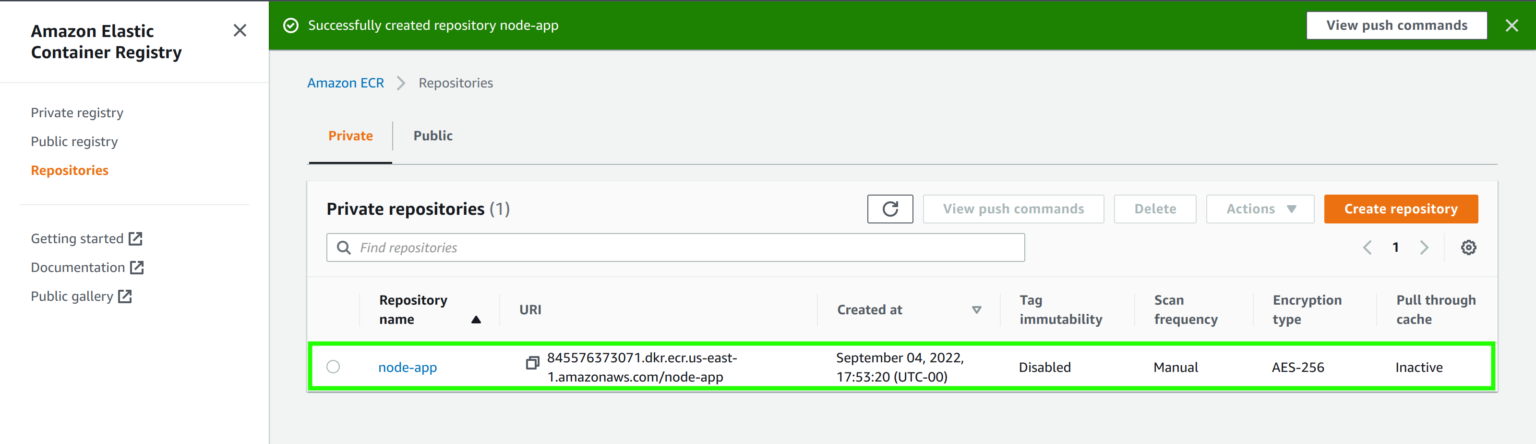This screenshot has height=444, width=1536.
Task: Open Documentation external link
Action: [88, 268]
